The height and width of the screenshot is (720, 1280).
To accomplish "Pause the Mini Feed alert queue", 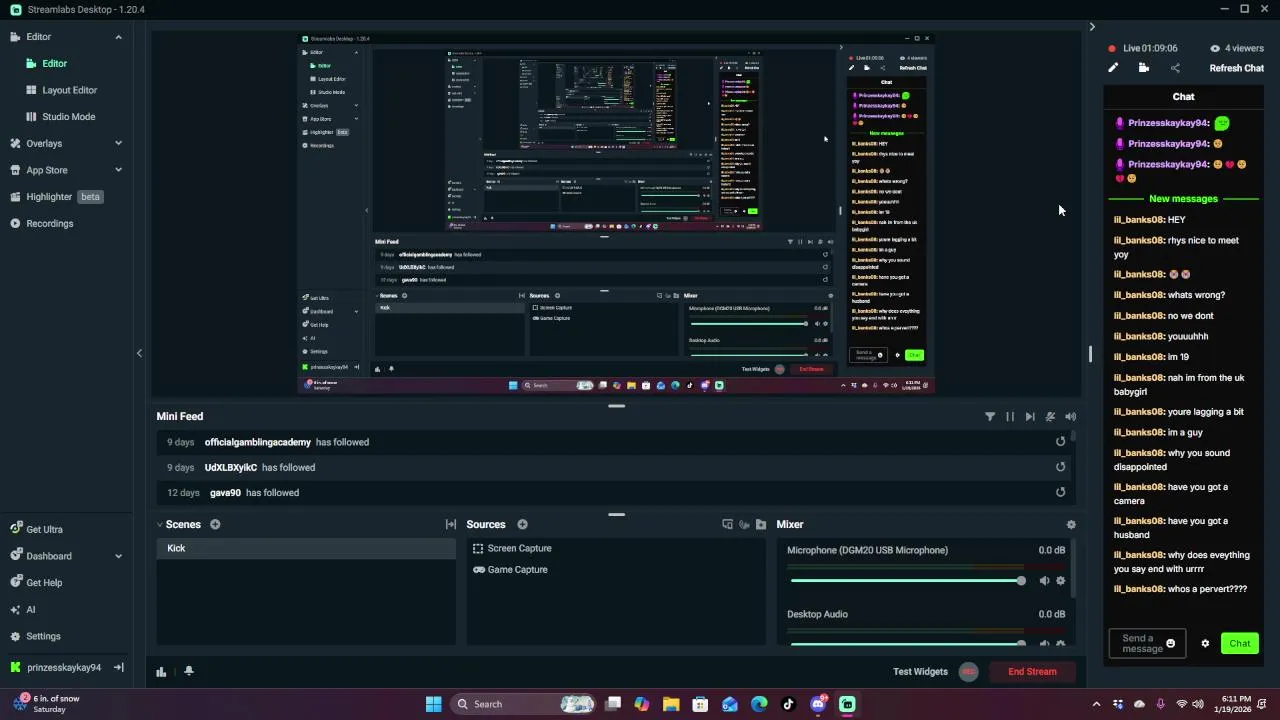I will point(1010,417).
